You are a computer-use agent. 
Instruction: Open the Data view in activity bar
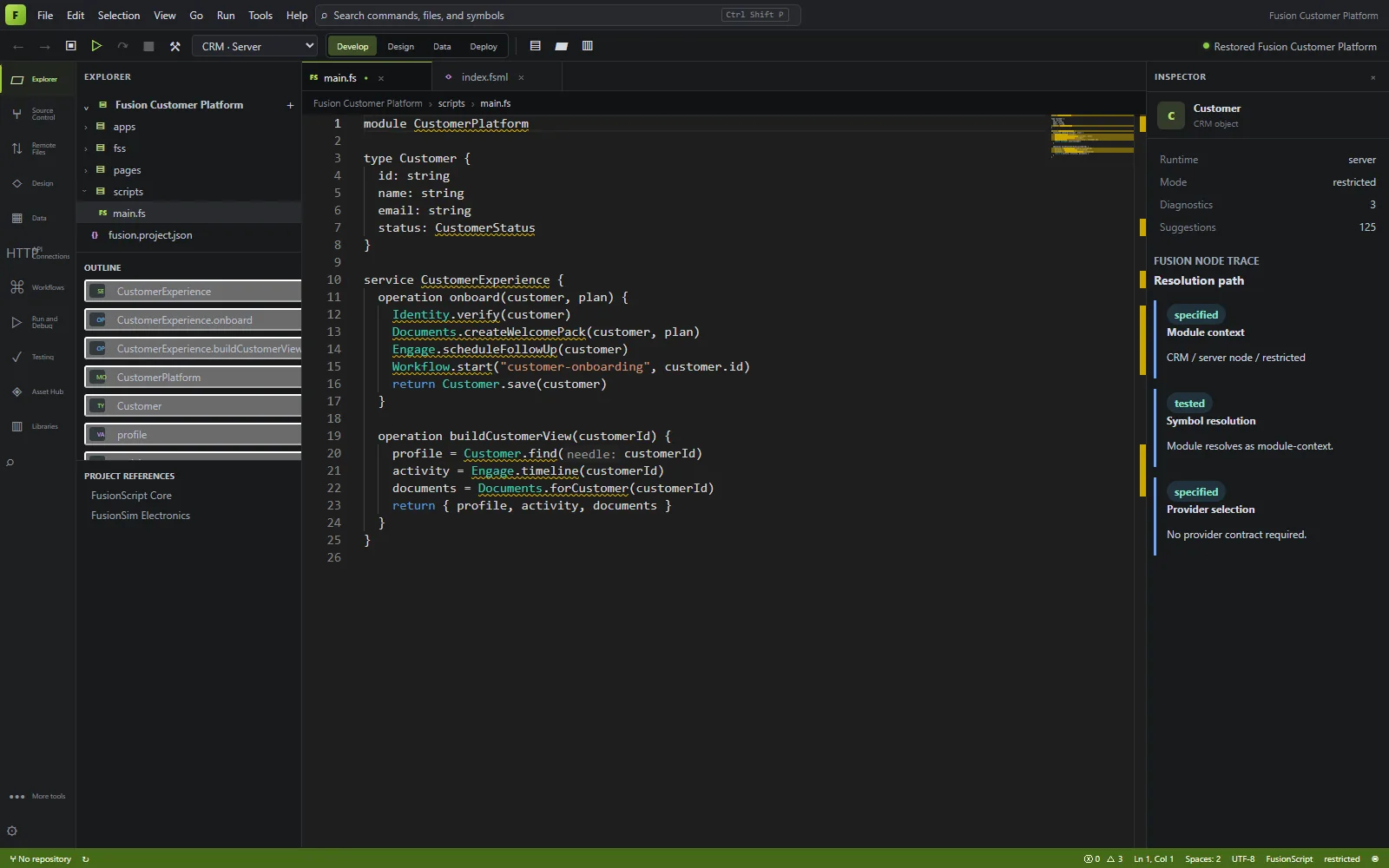(37, 219)
